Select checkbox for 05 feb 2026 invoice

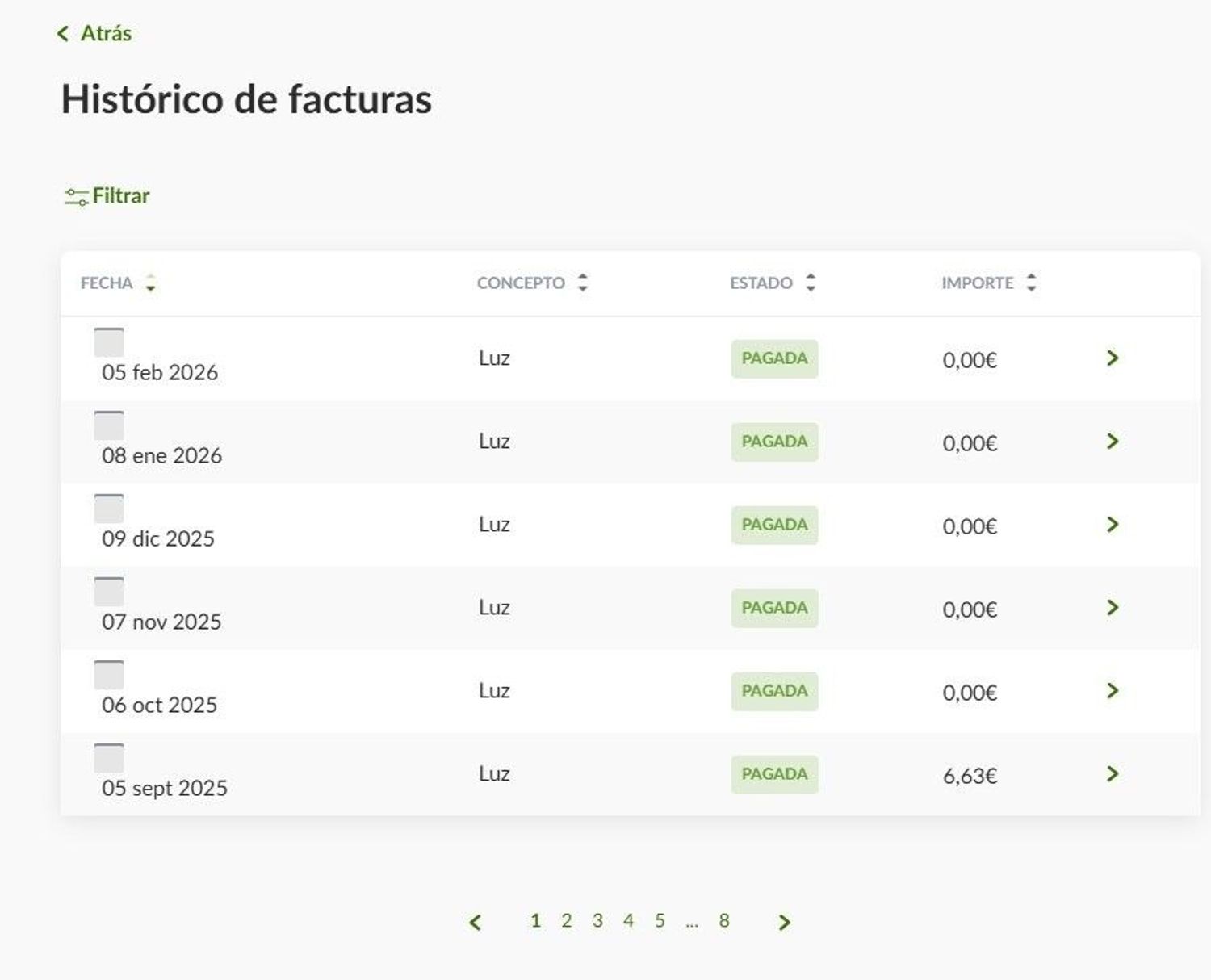tap(109, 342)
